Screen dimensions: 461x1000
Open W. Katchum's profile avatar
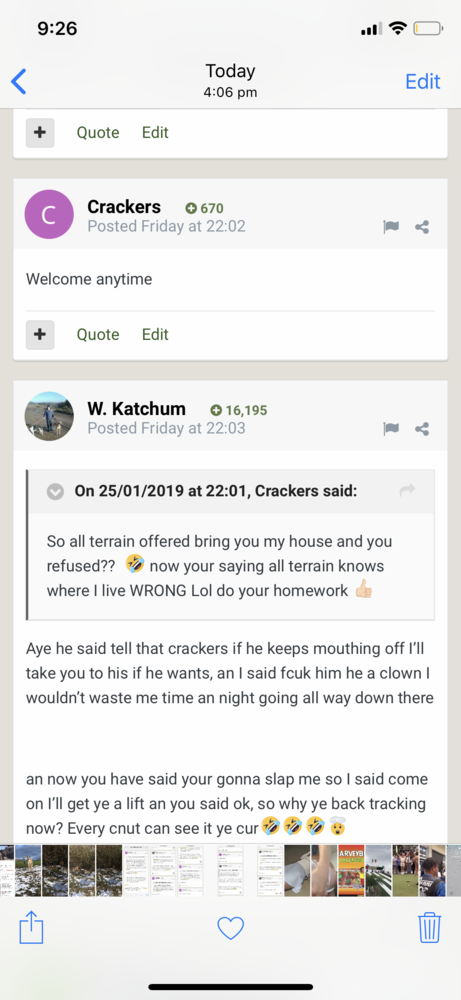(x=49, y=416)
